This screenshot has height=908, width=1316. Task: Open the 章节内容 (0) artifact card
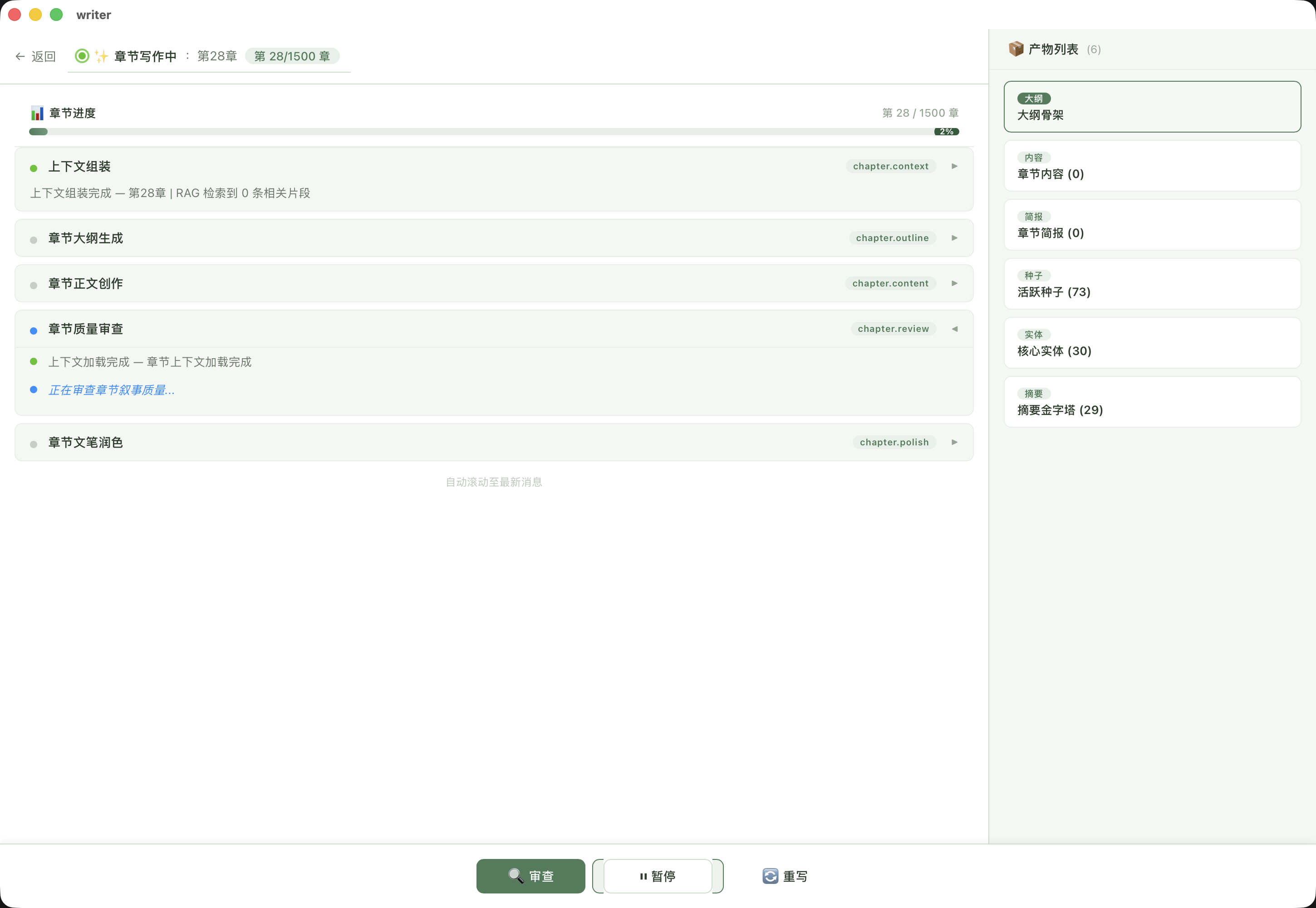point(1152,166)
